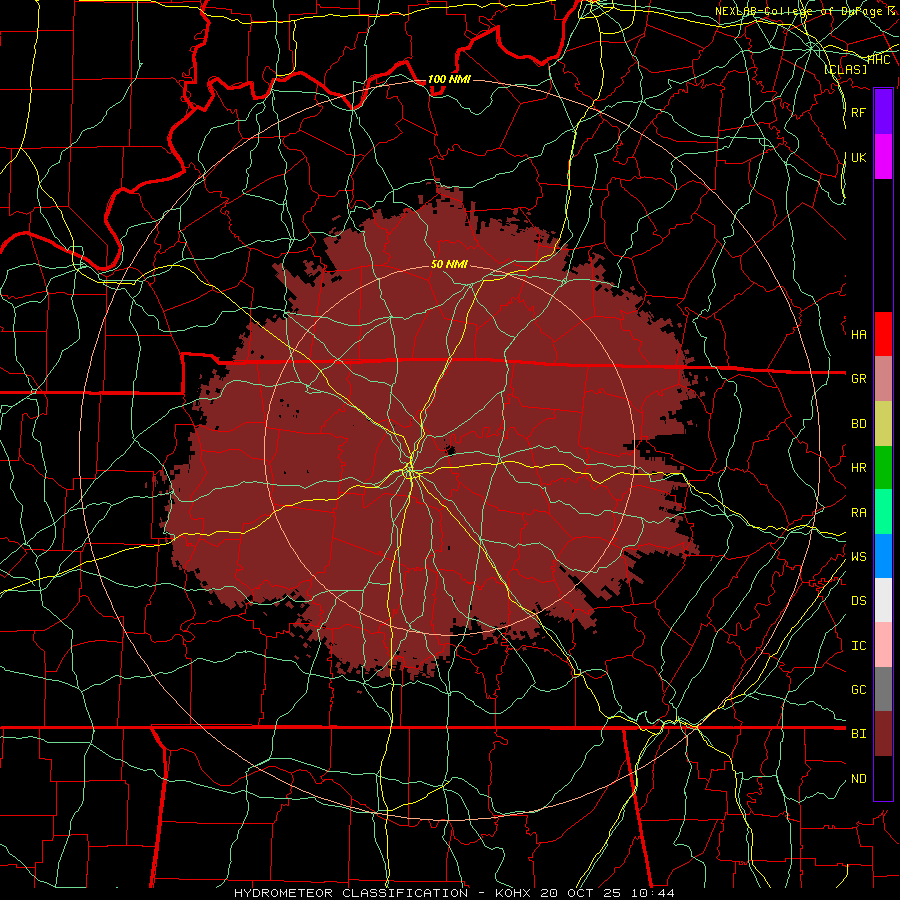Viewport: 900px width, 900px height.
Task: Click the 'RF' legend label
Action: click(x=859, y=112)
